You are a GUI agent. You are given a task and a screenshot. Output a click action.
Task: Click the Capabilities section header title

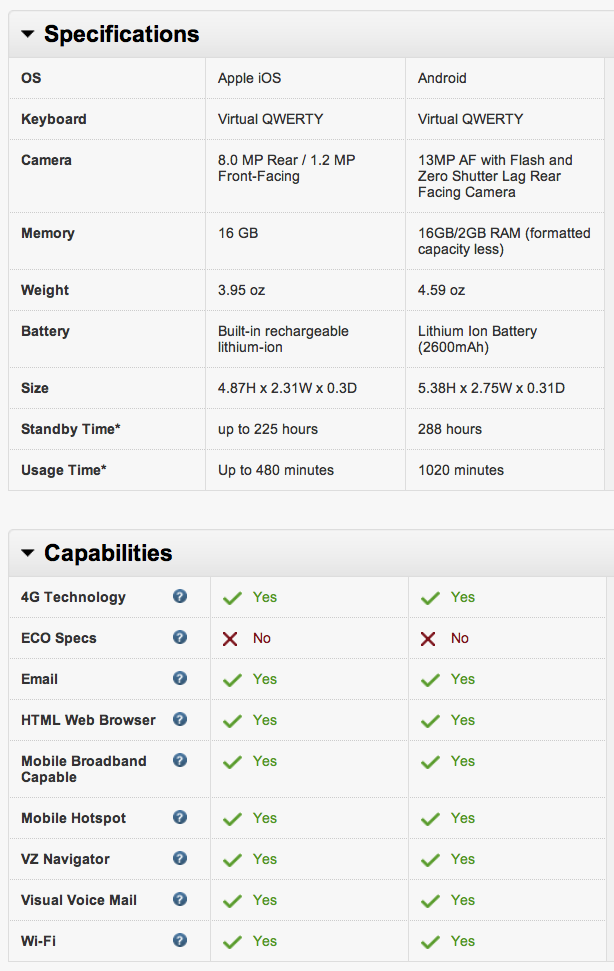108,553
